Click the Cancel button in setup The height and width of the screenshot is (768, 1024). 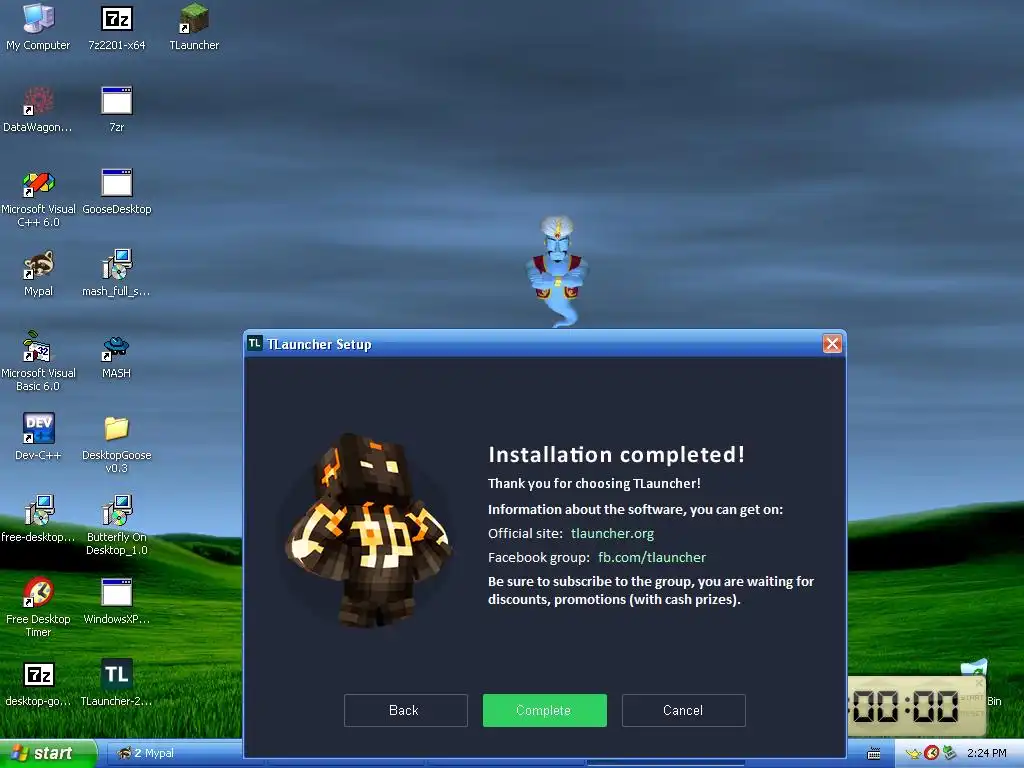[684, 711]
